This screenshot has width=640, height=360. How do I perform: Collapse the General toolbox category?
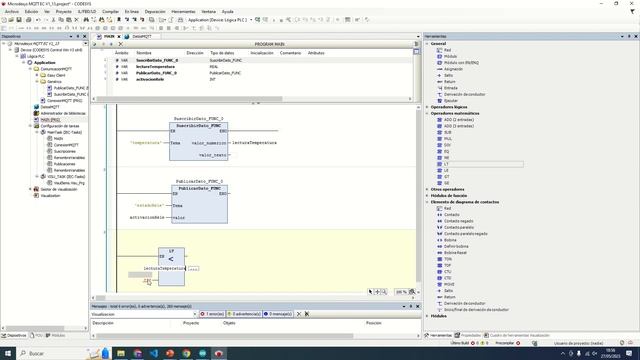(x=427, y=44)
